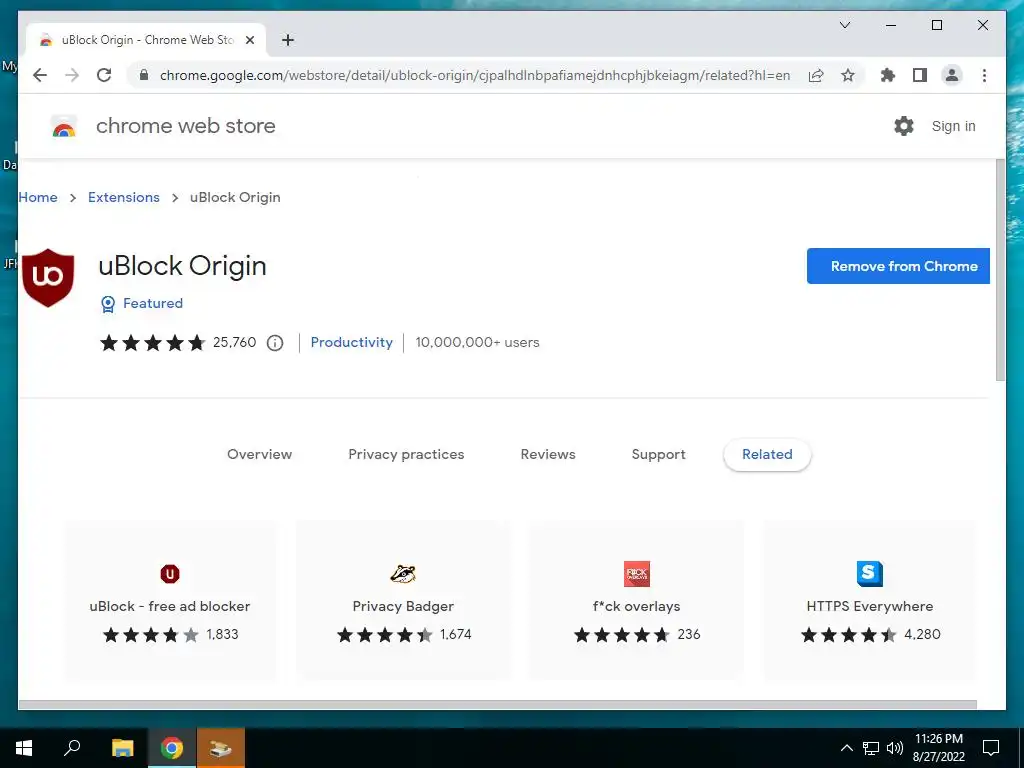The width and height of the screenshot is (1024, 768).
Task: Share this page via address bar icon
Action: (x=816, y=75)
